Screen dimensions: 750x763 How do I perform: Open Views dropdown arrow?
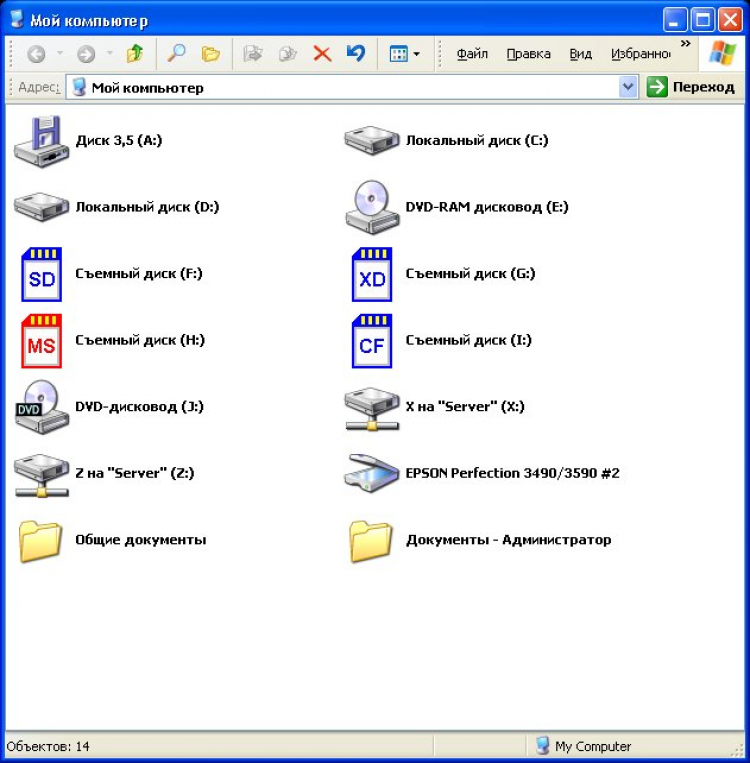[417, 54]
